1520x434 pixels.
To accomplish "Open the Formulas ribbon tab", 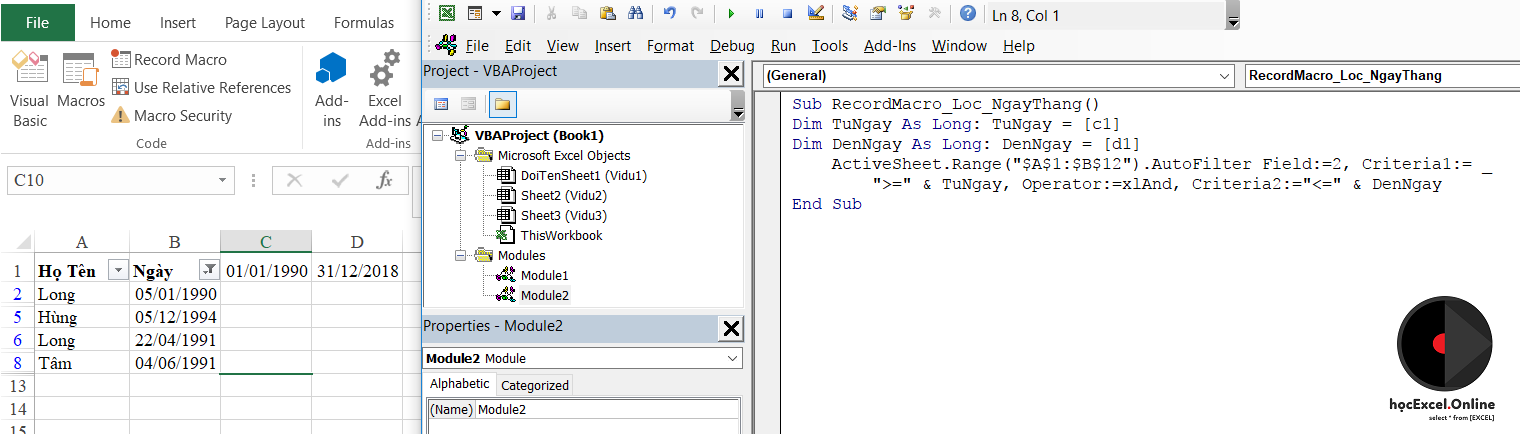I will tap(364, 22).
